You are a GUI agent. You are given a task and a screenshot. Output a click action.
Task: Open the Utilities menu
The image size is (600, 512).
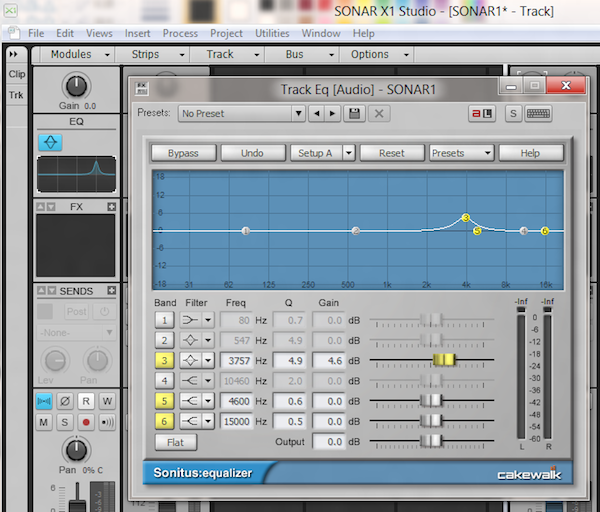(x=272, y=33)
